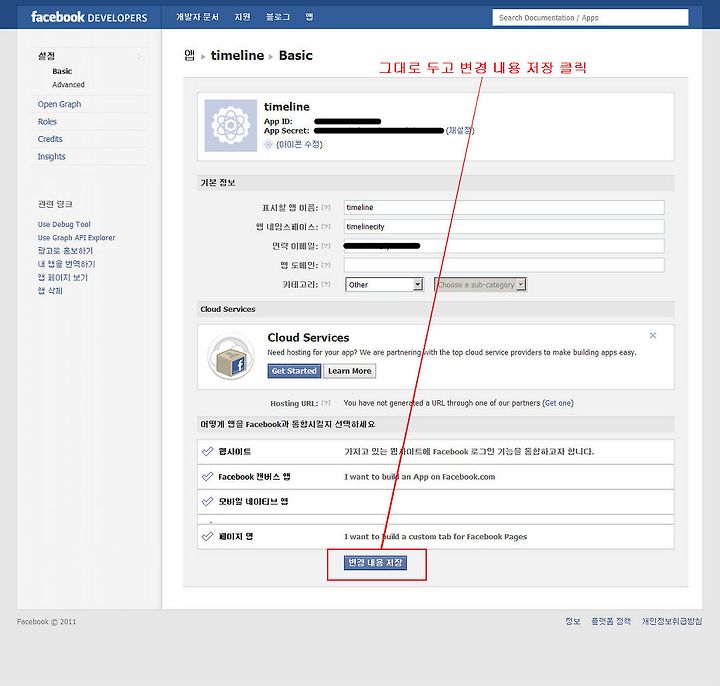Click the display name field containing timeline
The height and width of the screenshot is (686, 720).
(504, 208)
